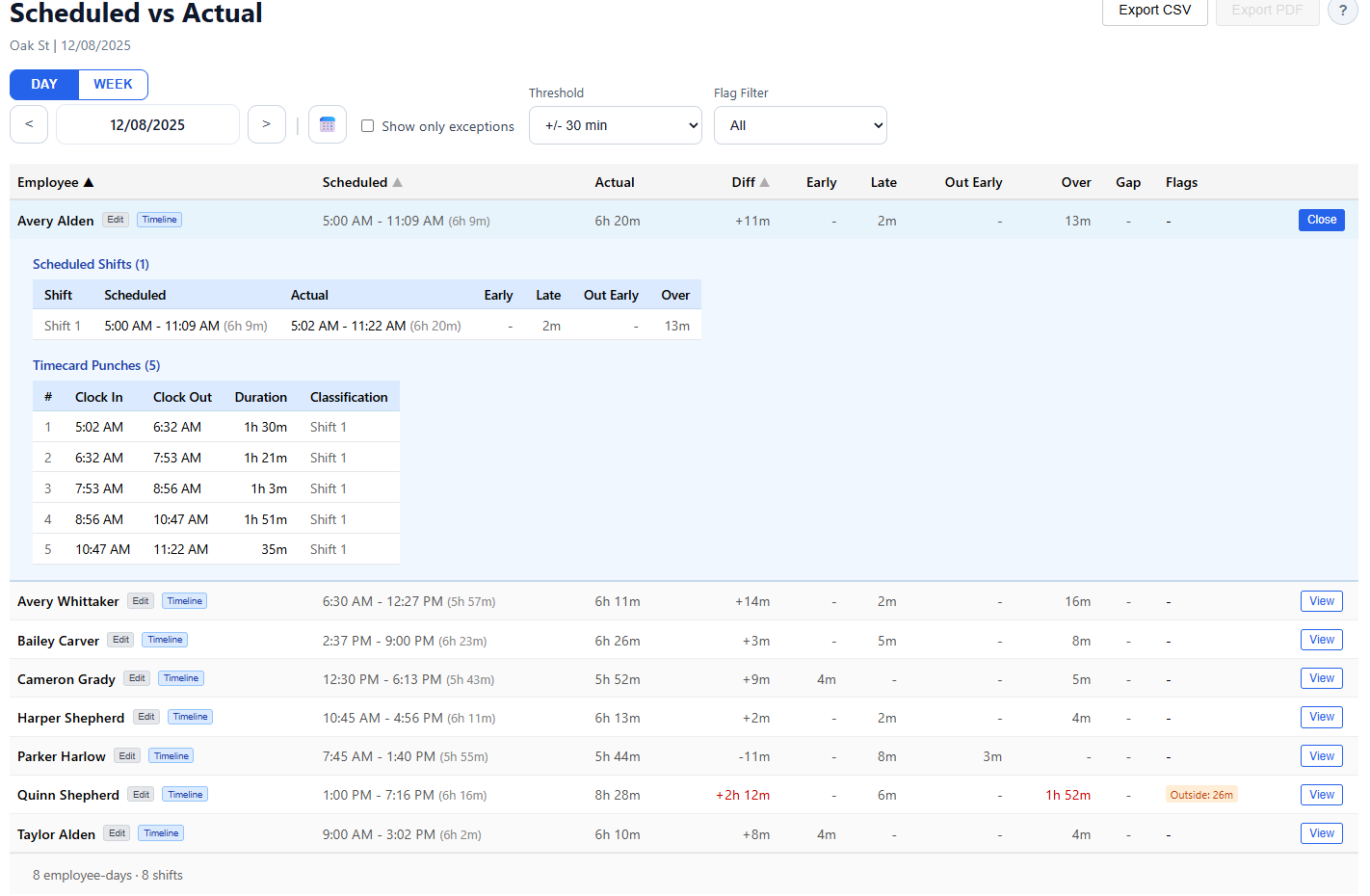The height and width of the screenshot is (896, 1370).
Task: Toggle Show only exceptions checkbox
Action: (367, 126)
